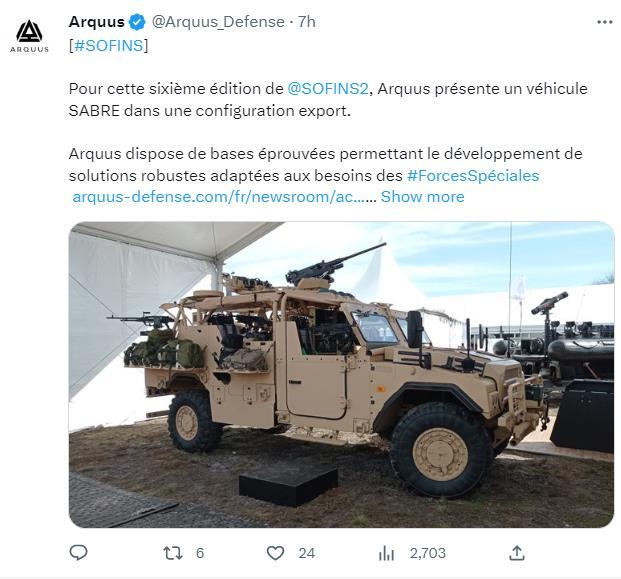Open the #ForcesSpéciales hashtag
Image resolution: width=621 pixels, height=579 pixels.
pos(473,175)
